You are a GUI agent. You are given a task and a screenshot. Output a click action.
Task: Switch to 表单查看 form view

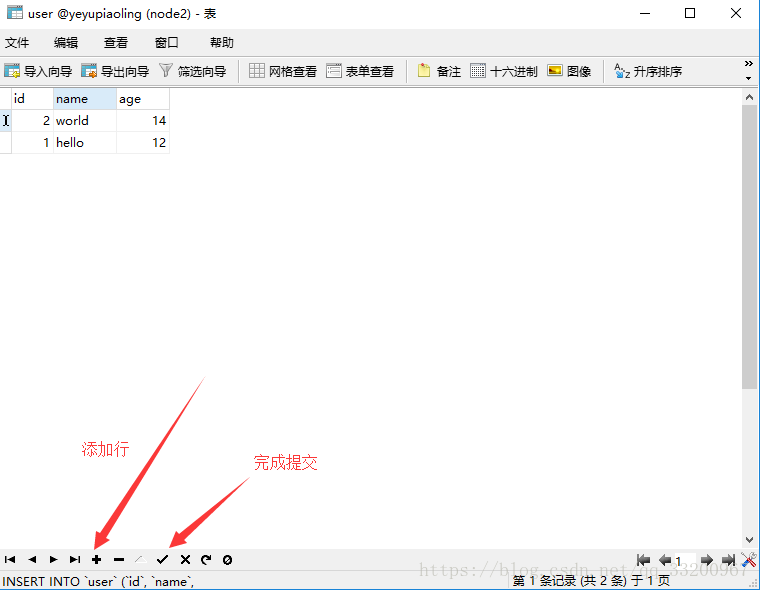pyautogui.click(x=361, y=71)
